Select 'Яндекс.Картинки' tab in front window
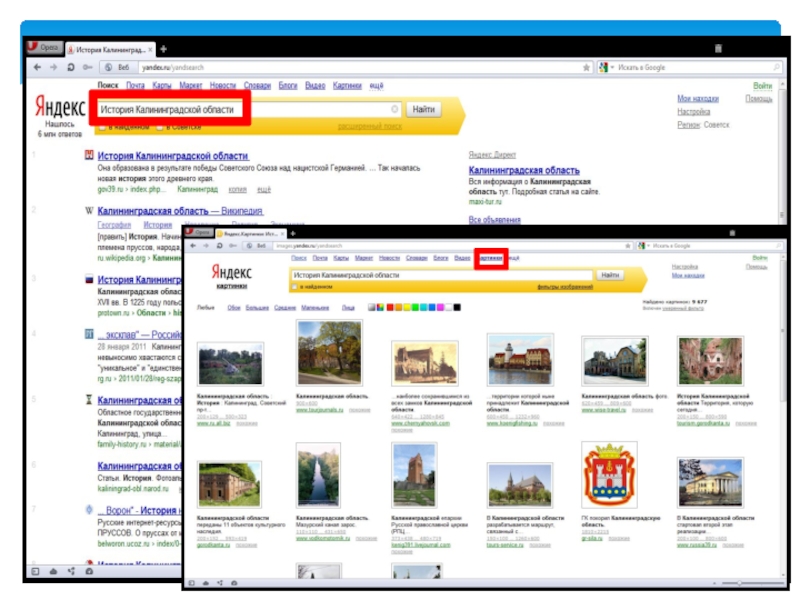Screen dimensions: 800x600 pyautogui.click(x=251, y=234)
